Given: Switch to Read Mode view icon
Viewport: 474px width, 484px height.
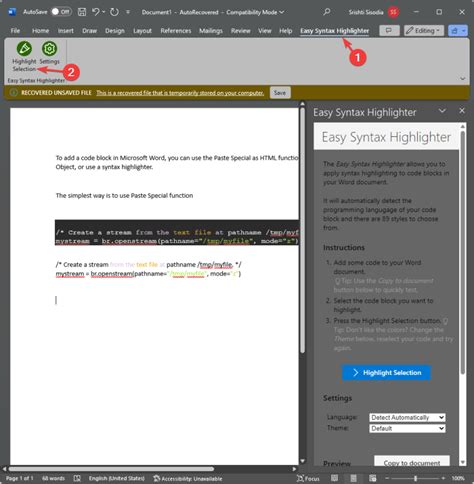Looking at the screenshot, I should coord(334,478).
